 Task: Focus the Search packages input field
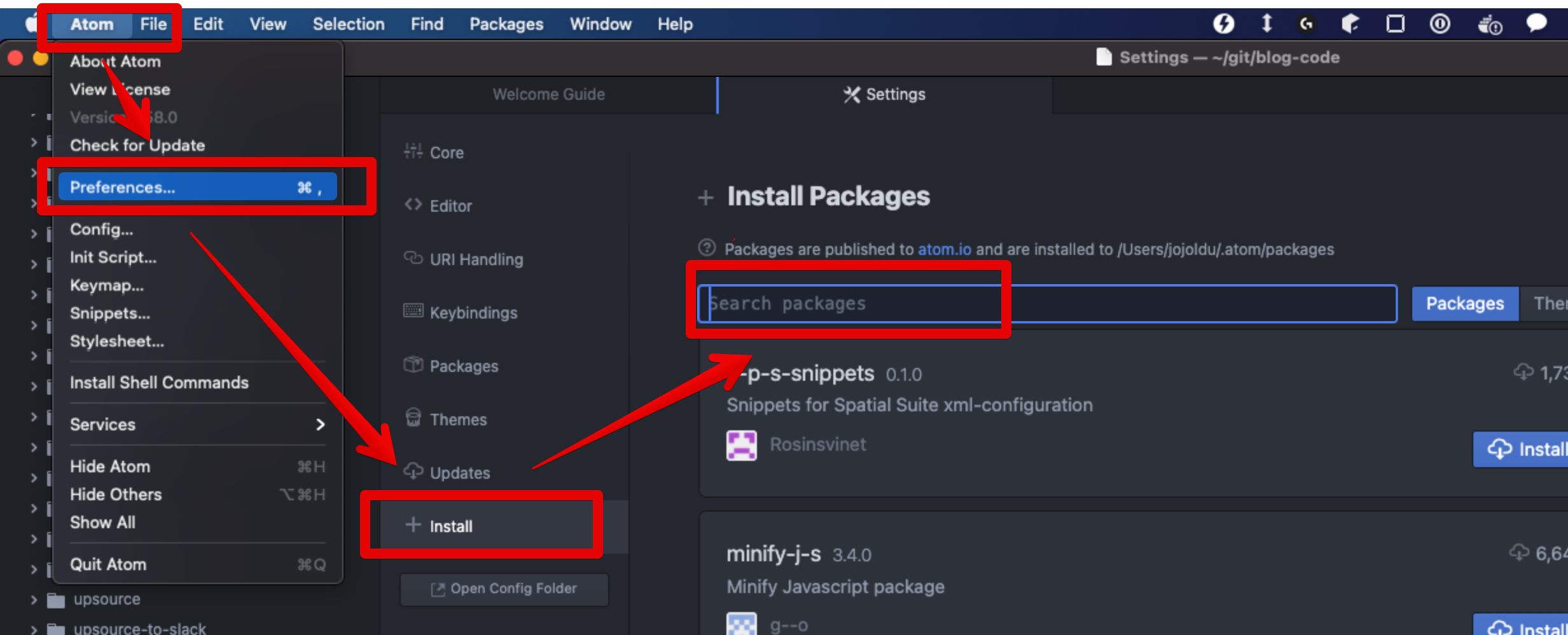click(1048, 304)
